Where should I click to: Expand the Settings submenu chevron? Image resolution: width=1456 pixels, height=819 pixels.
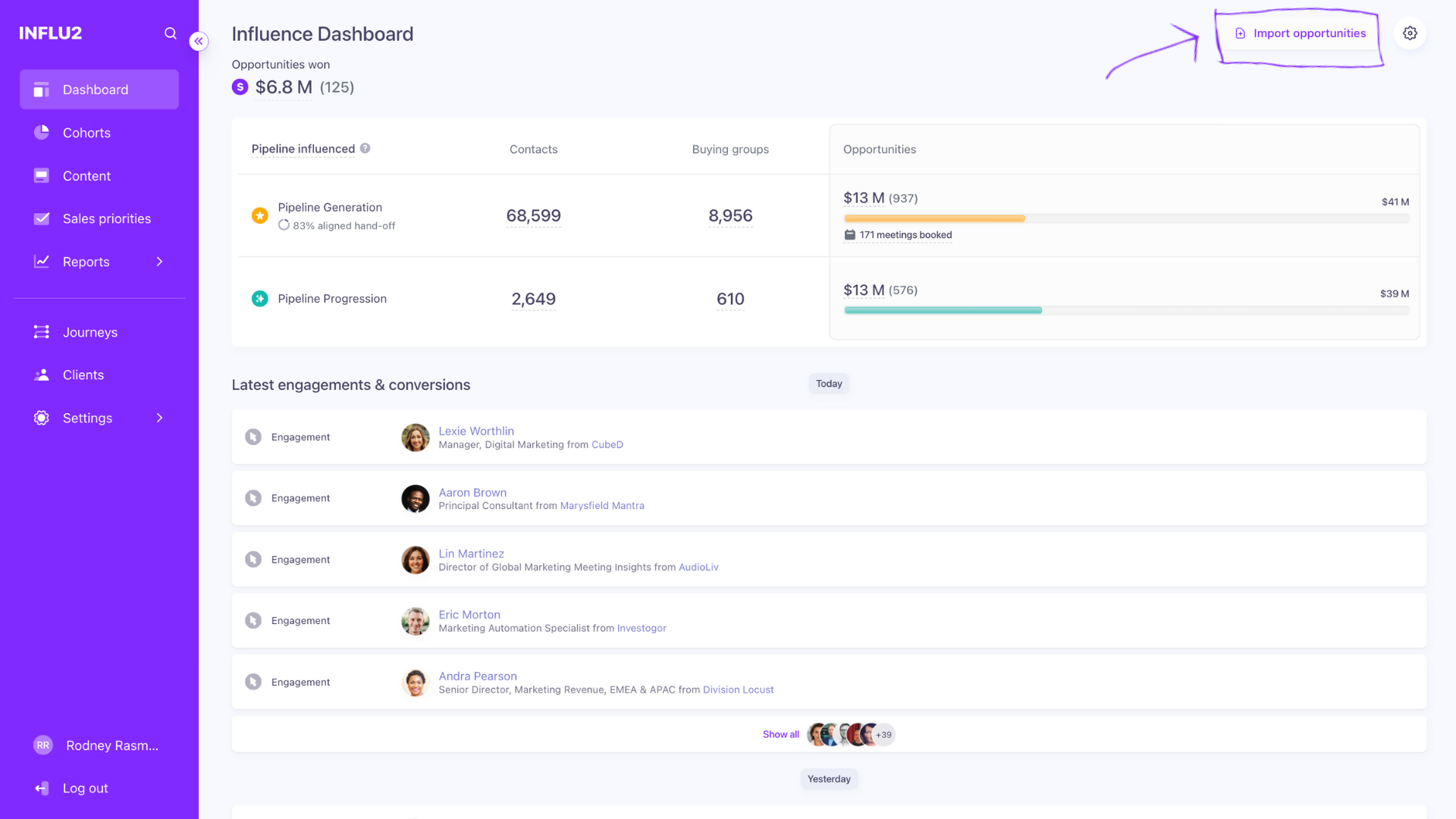click(159, 418)
